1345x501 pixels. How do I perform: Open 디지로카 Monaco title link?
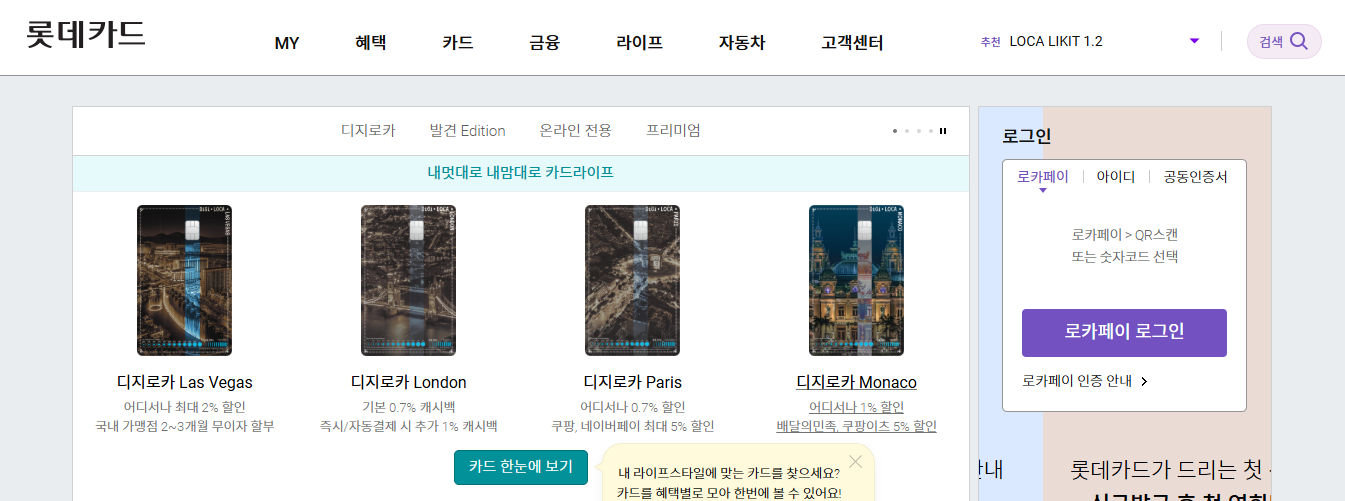(x=856, y=382)
